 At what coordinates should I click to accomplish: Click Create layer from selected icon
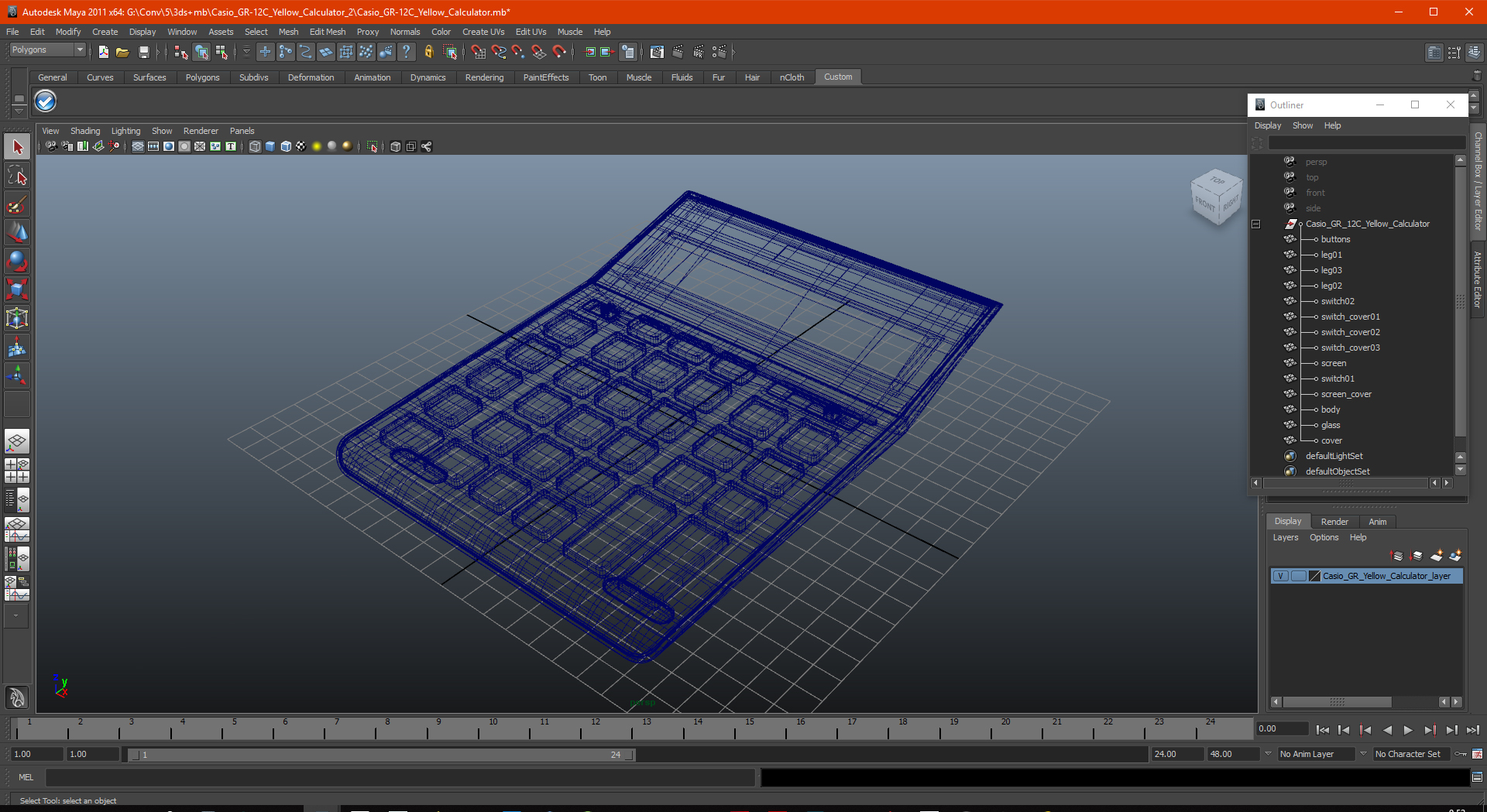pyautogui.click(x=1455, y=556)
